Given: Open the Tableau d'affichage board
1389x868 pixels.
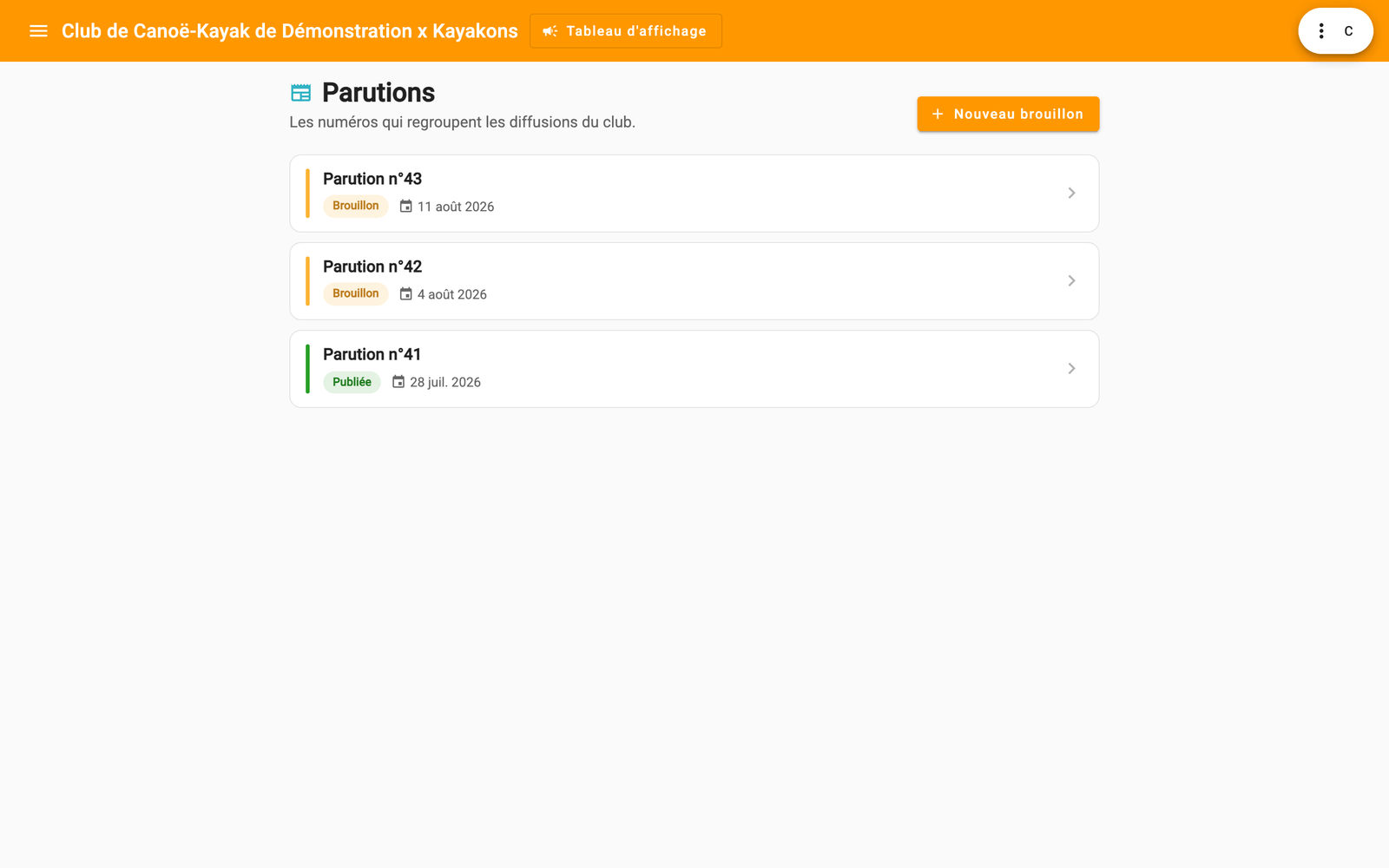Looking at the screenshot, I should coord(625,31).
